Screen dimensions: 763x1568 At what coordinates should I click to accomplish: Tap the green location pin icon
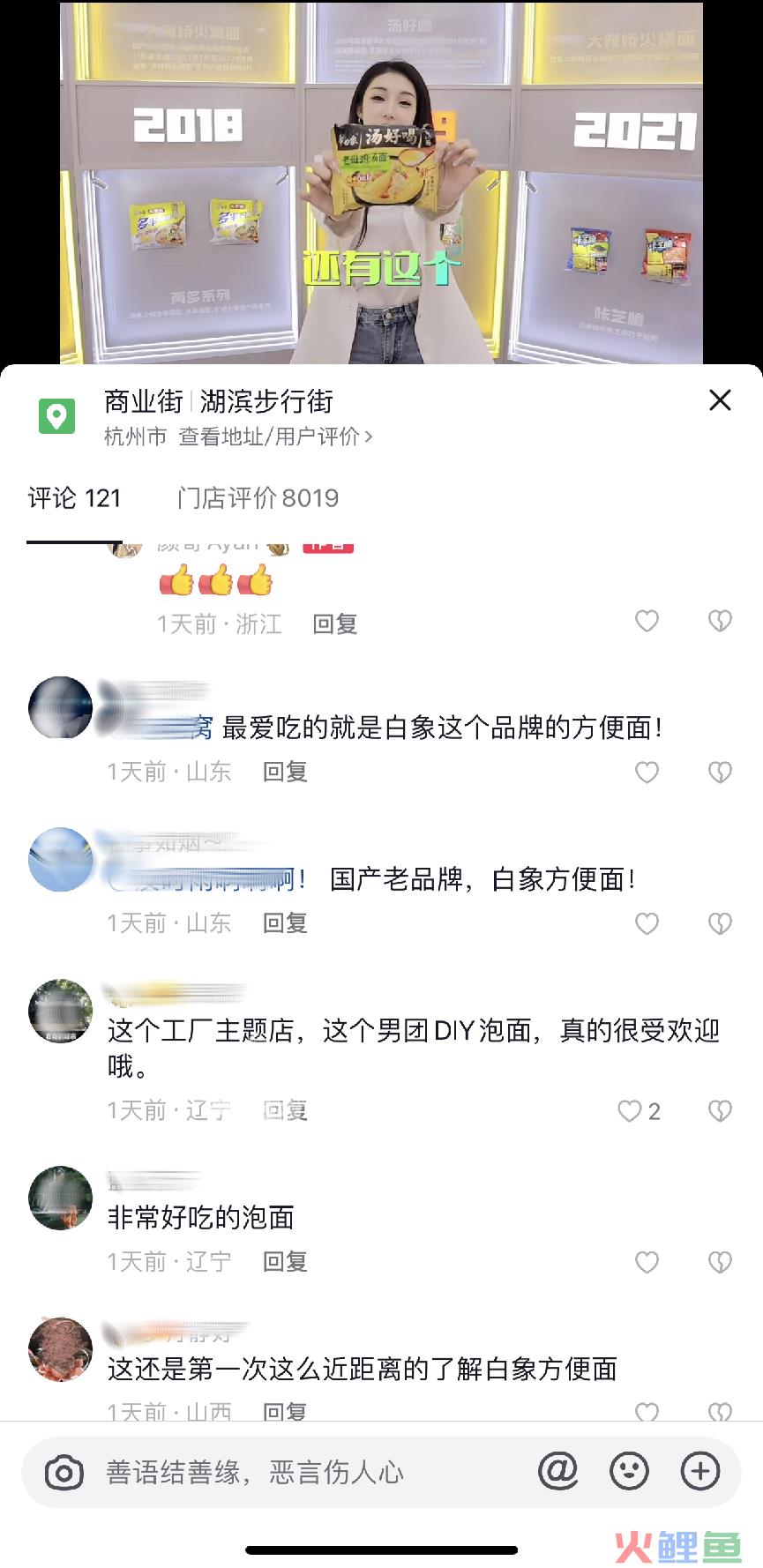point(57,416)
